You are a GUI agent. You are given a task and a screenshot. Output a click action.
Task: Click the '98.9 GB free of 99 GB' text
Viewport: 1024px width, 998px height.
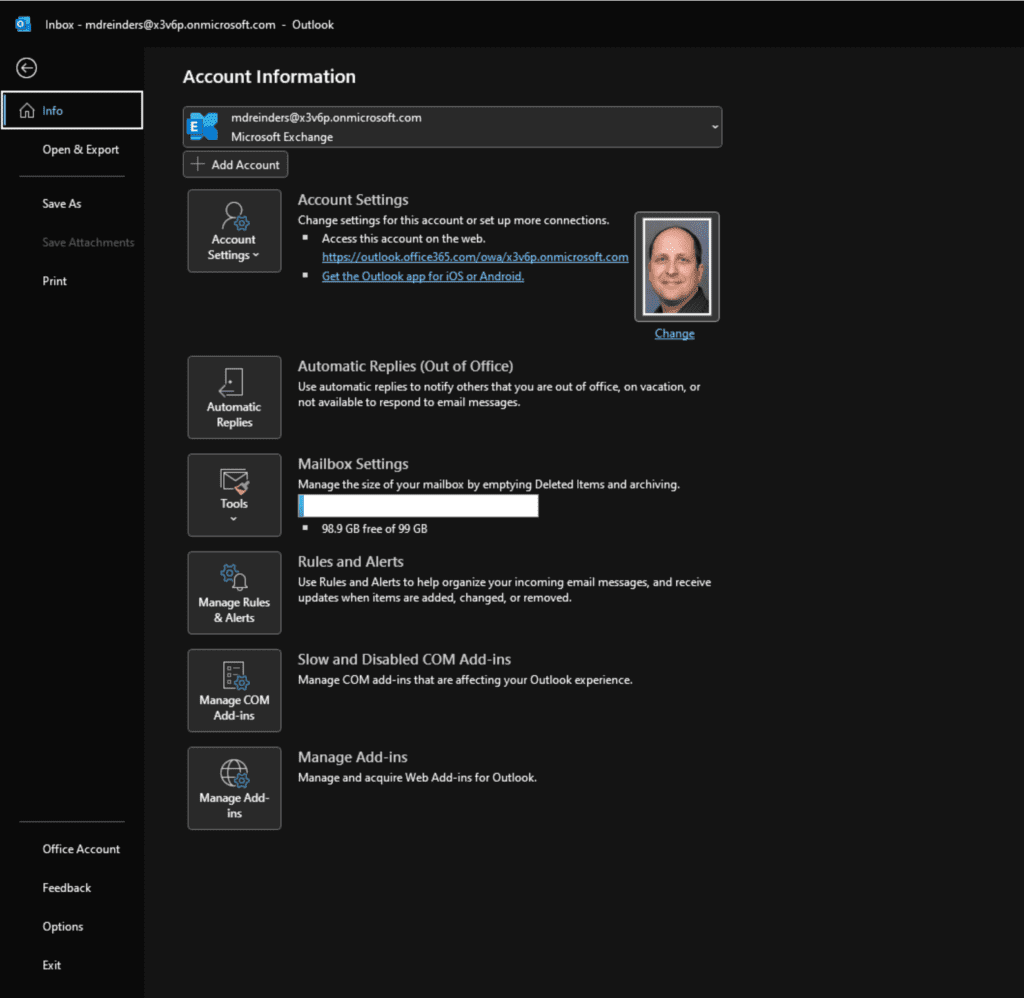click(x=374, y=528)
